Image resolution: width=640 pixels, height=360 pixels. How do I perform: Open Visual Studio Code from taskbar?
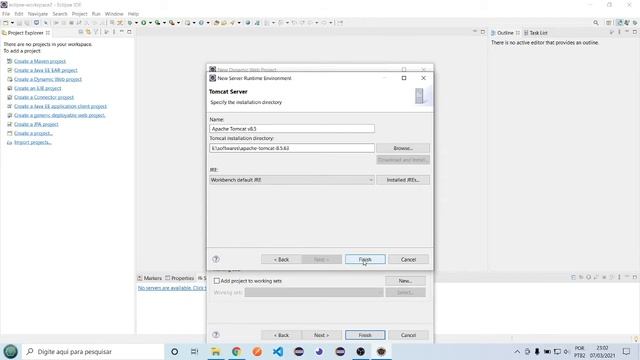click(278, 351)
